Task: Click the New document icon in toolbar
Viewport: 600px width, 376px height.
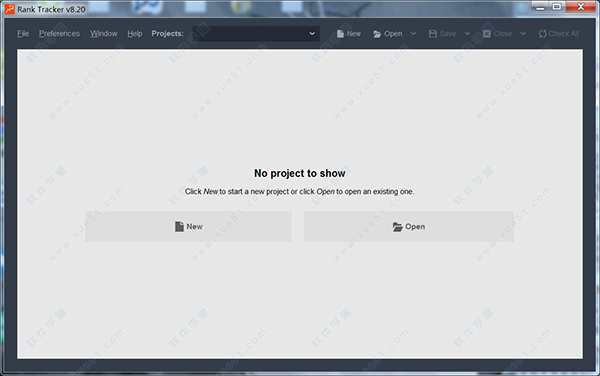Action: 340,34
